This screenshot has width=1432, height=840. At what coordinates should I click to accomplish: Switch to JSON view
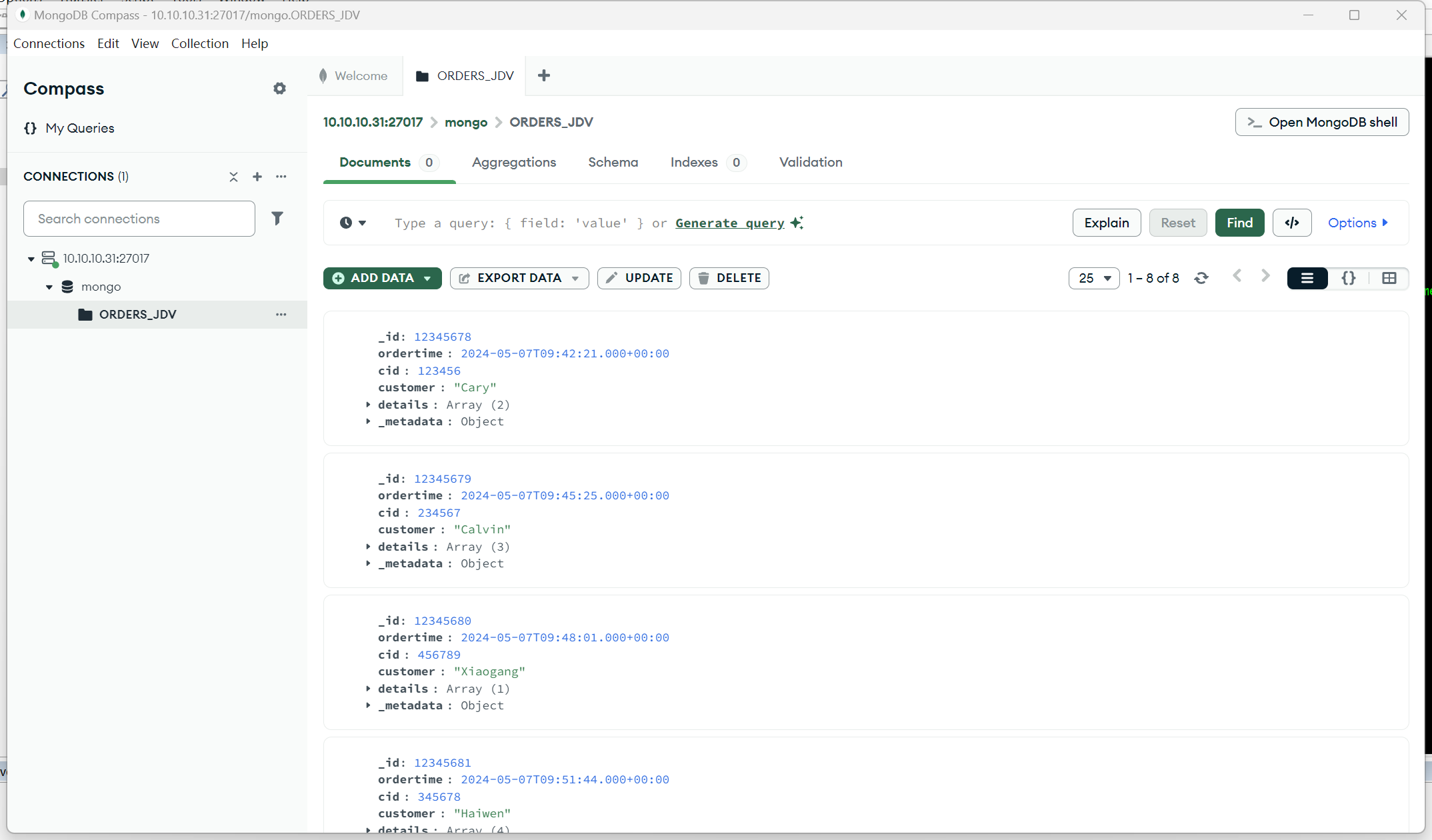[1349, 278]
